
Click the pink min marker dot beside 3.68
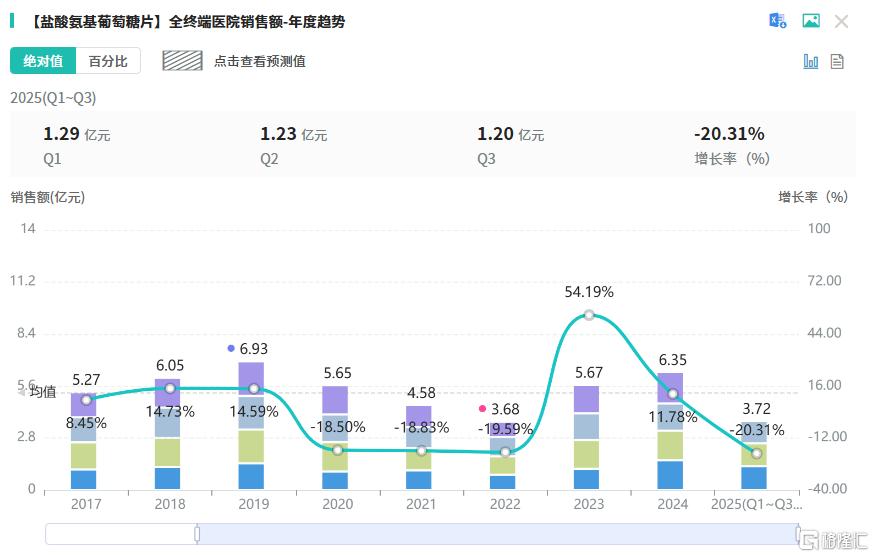[x=482, y=409]
